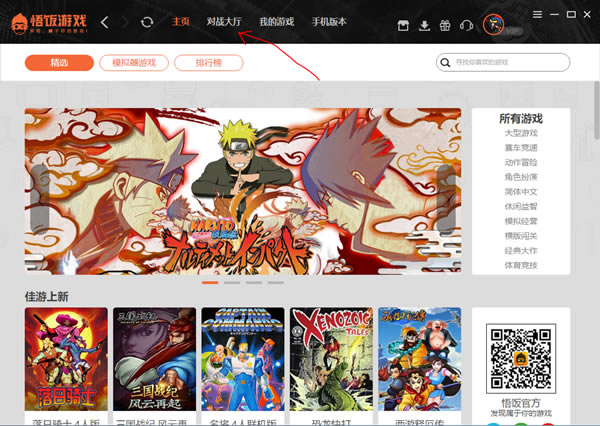Select the fourth carousel indicator

pos(276,283)
